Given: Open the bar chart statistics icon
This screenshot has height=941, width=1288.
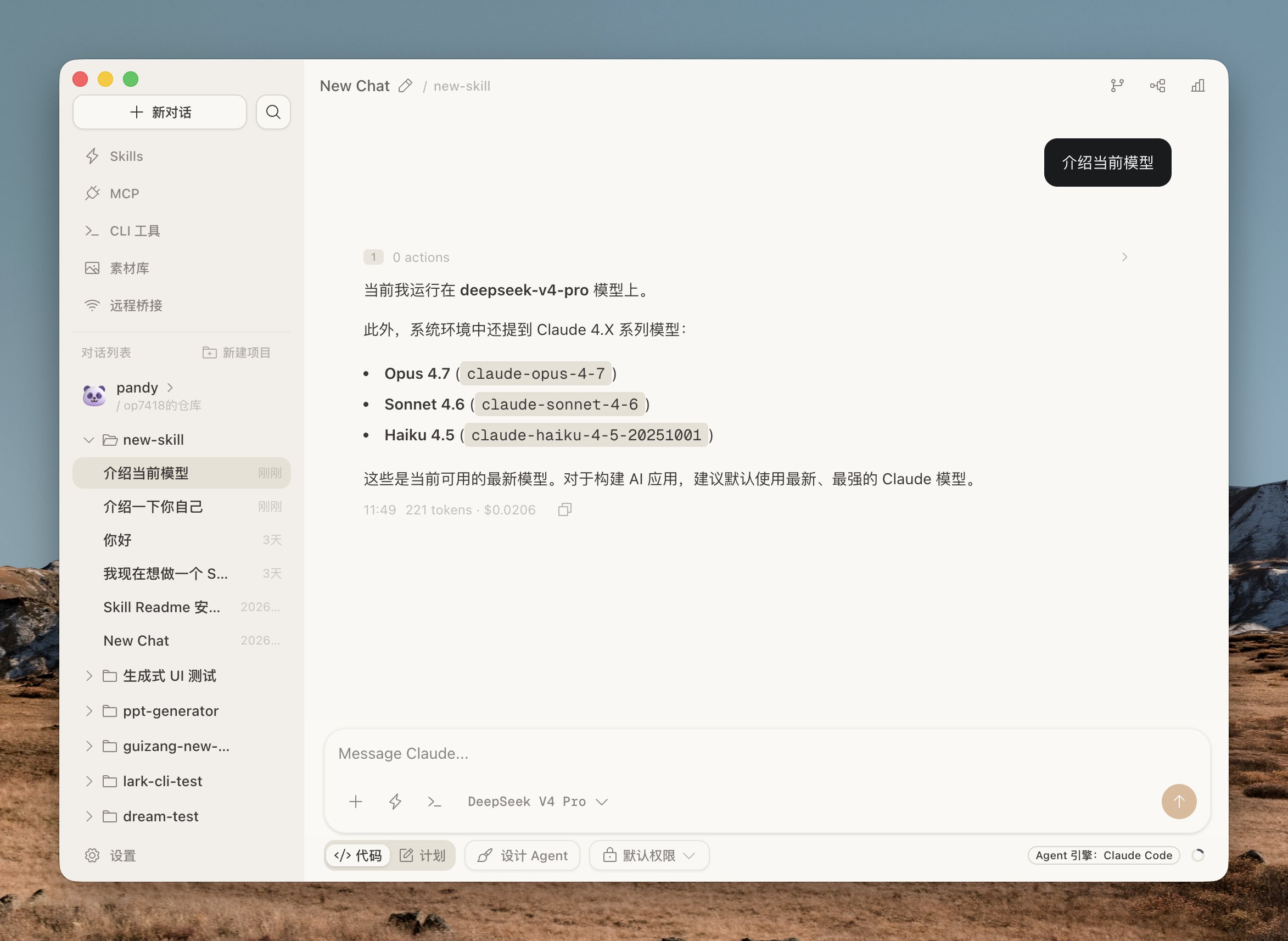Looking at the screenshot, I should (x=1197, y=86).
